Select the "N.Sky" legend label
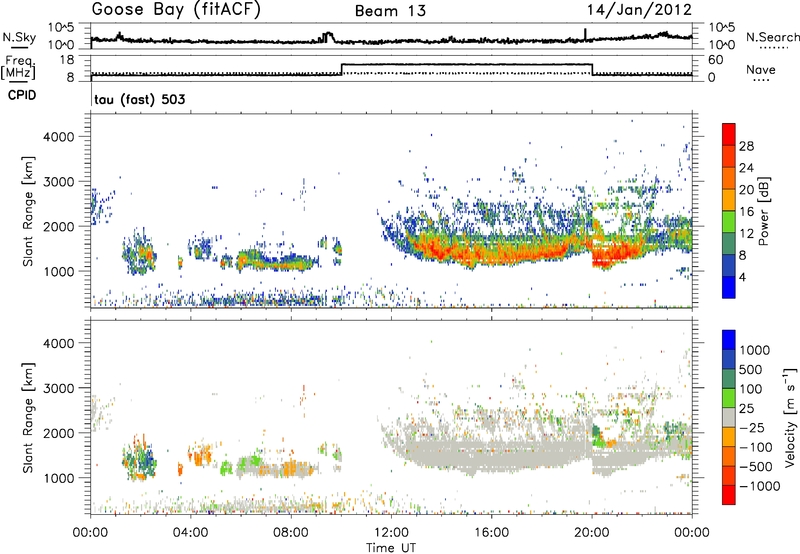Image resolution: width=800 pixels, height=554 pixels. [19, 37]
